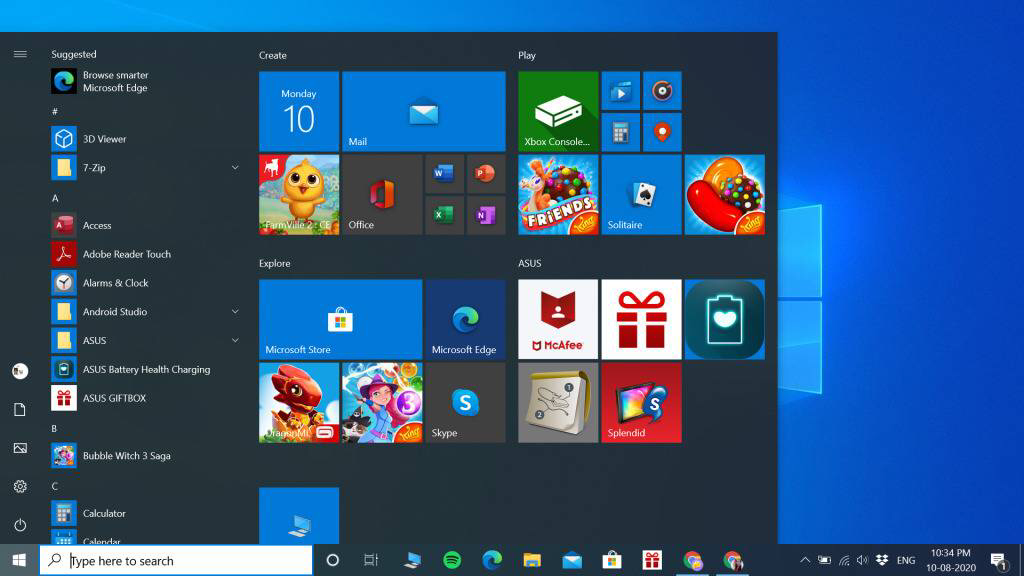Viewport: 1024px width, 576px height.
Task: Click the Create group header
Action: 273,56
